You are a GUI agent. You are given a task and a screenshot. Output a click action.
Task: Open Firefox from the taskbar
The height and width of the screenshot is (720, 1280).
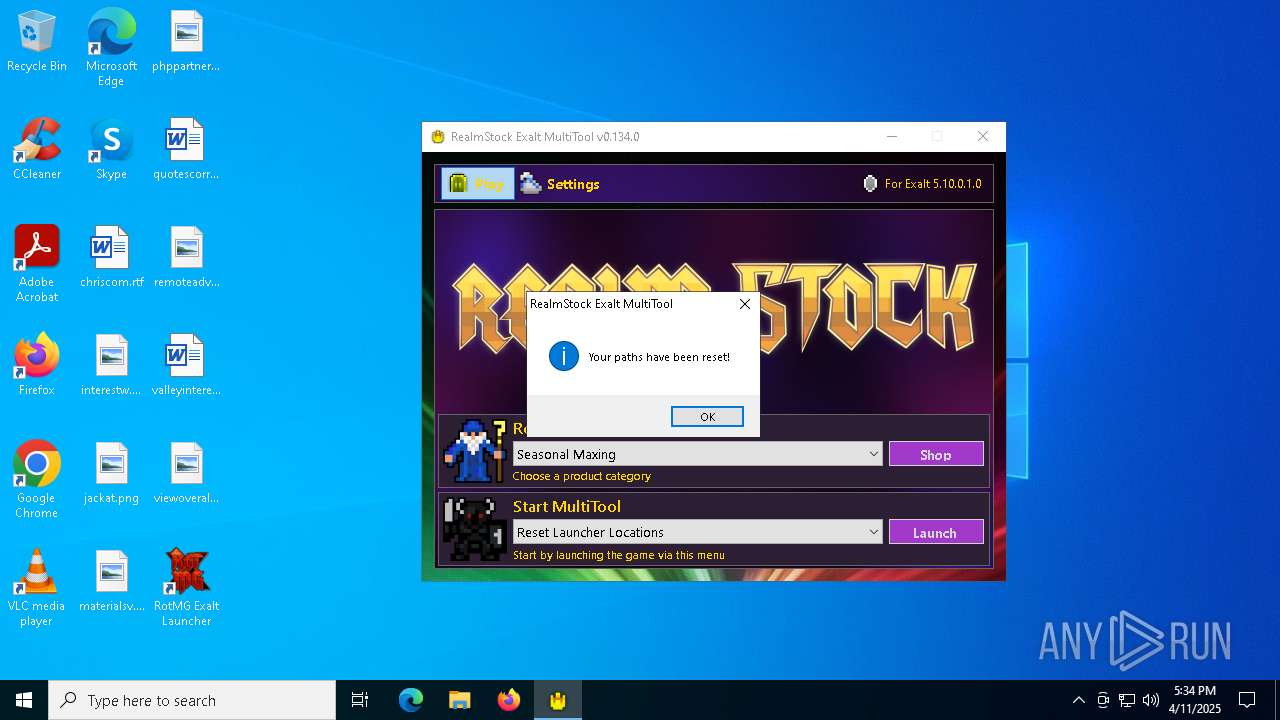point(509,700)
